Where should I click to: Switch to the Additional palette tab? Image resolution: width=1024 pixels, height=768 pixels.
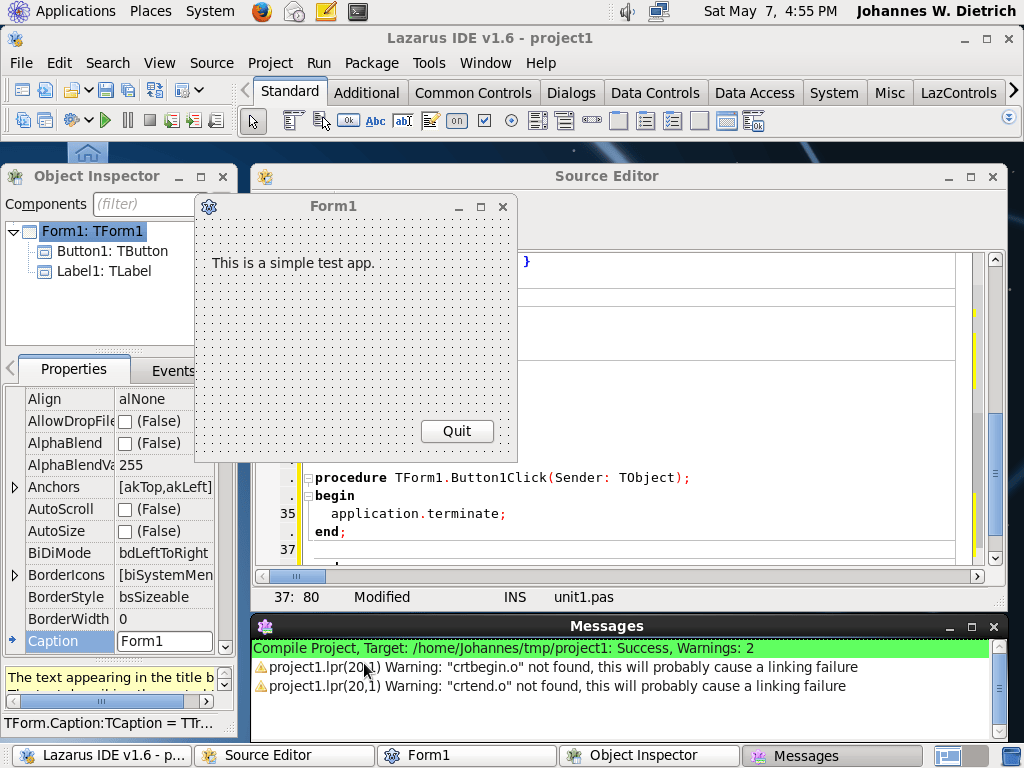click(366, 93)
